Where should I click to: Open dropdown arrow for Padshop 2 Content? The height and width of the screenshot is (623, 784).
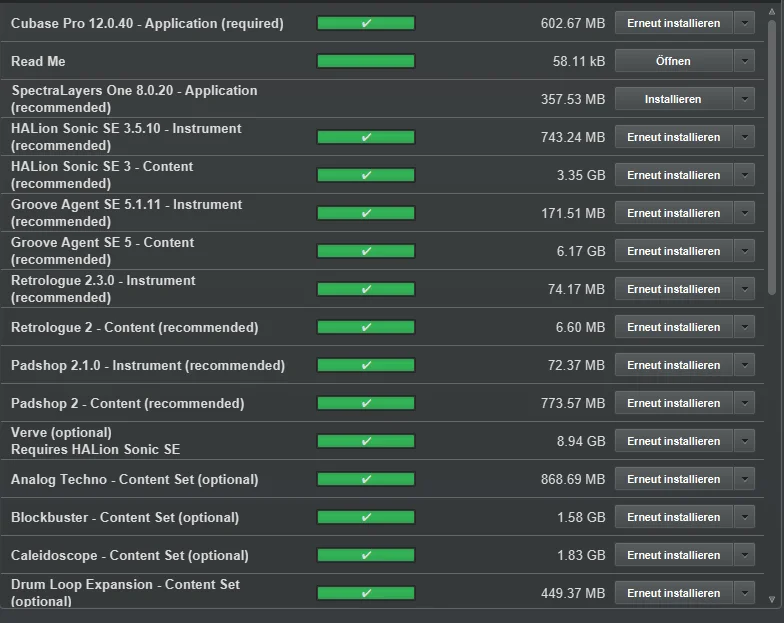point(744,403)
